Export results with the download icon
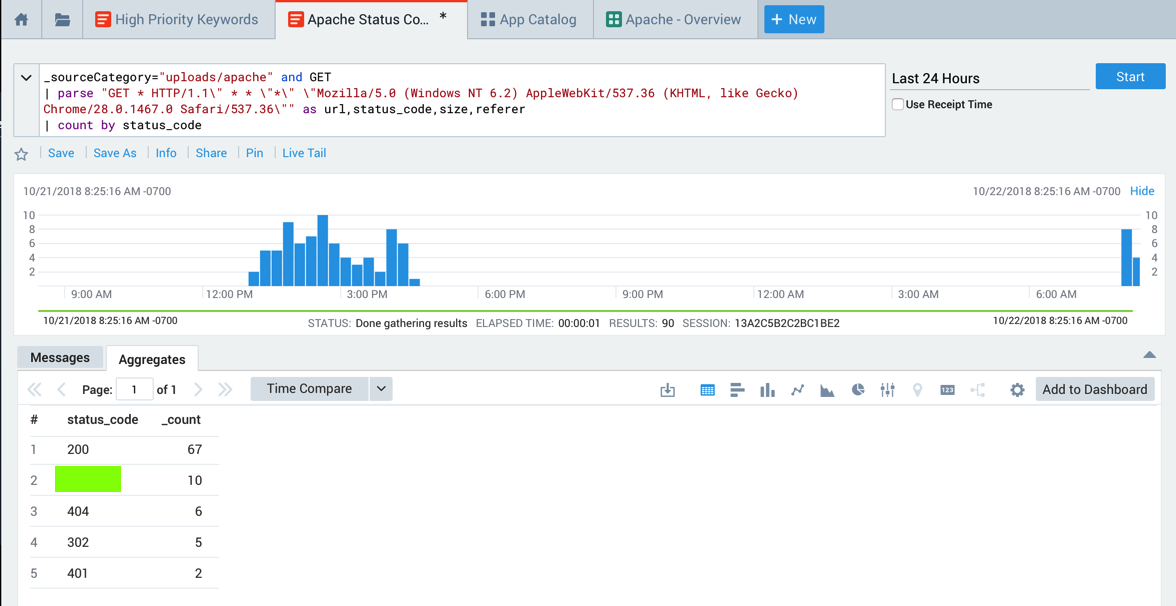 click(668, 390)
